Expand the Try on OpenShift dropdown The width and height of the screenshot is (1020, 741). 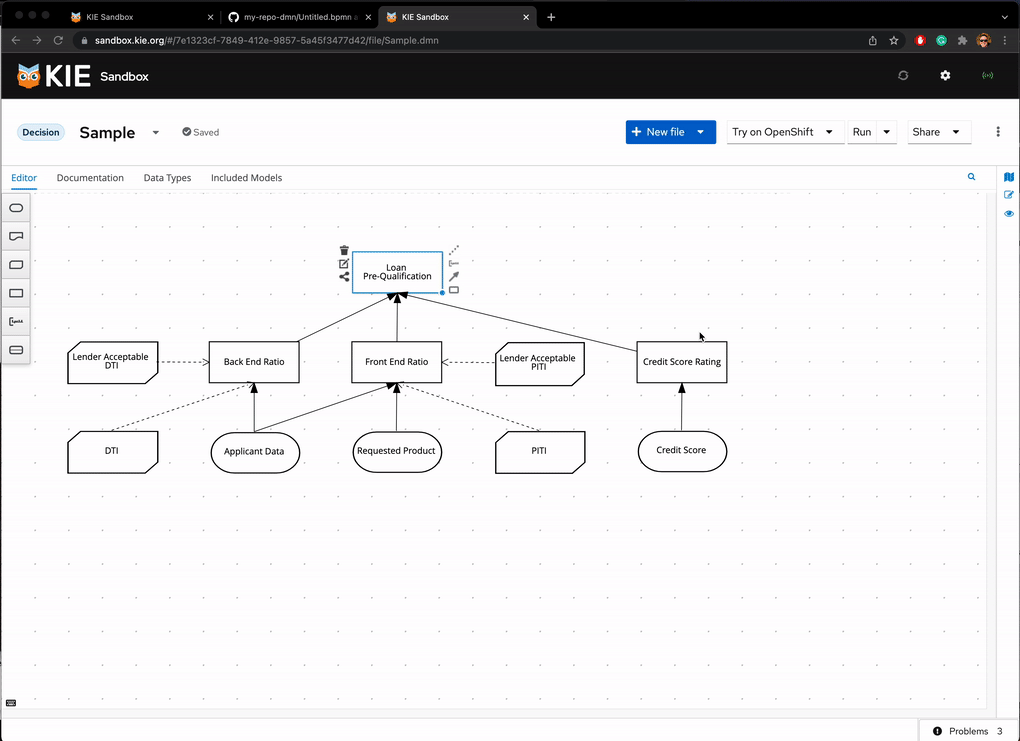coord(828,132)
